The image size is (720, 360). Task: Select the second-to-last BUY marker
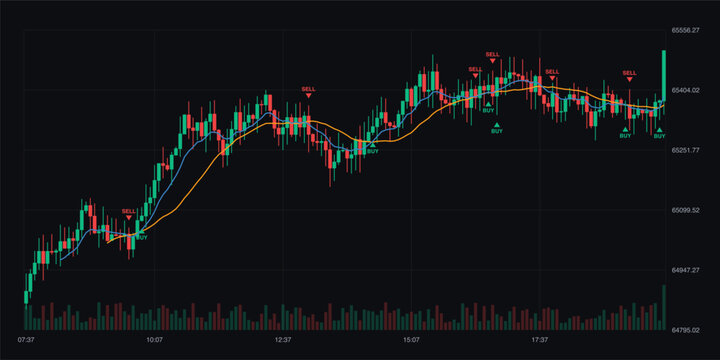pyautogui.click(x=625, y=133)
